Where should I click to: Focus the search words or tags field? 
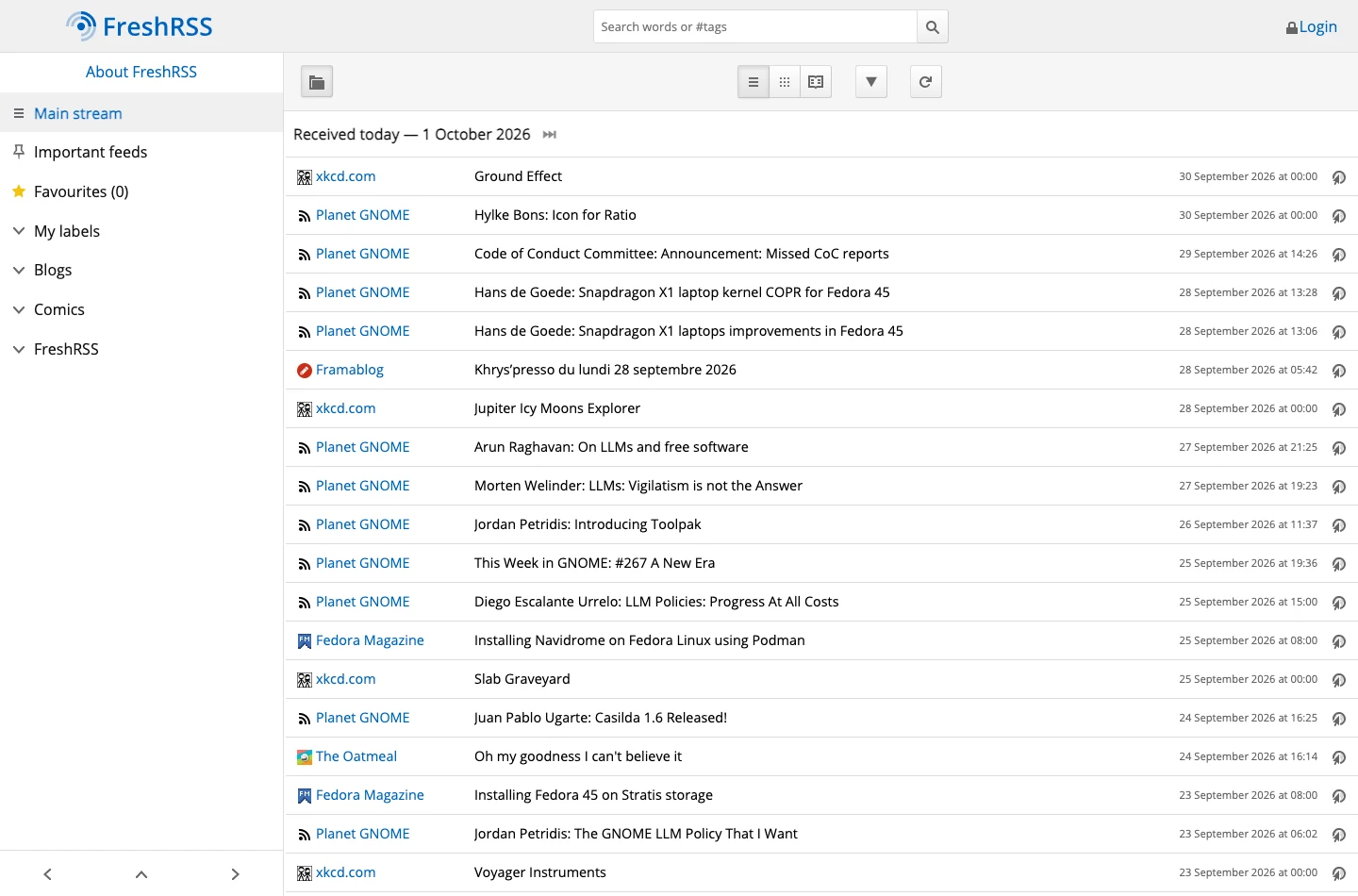tap(755, 26)
